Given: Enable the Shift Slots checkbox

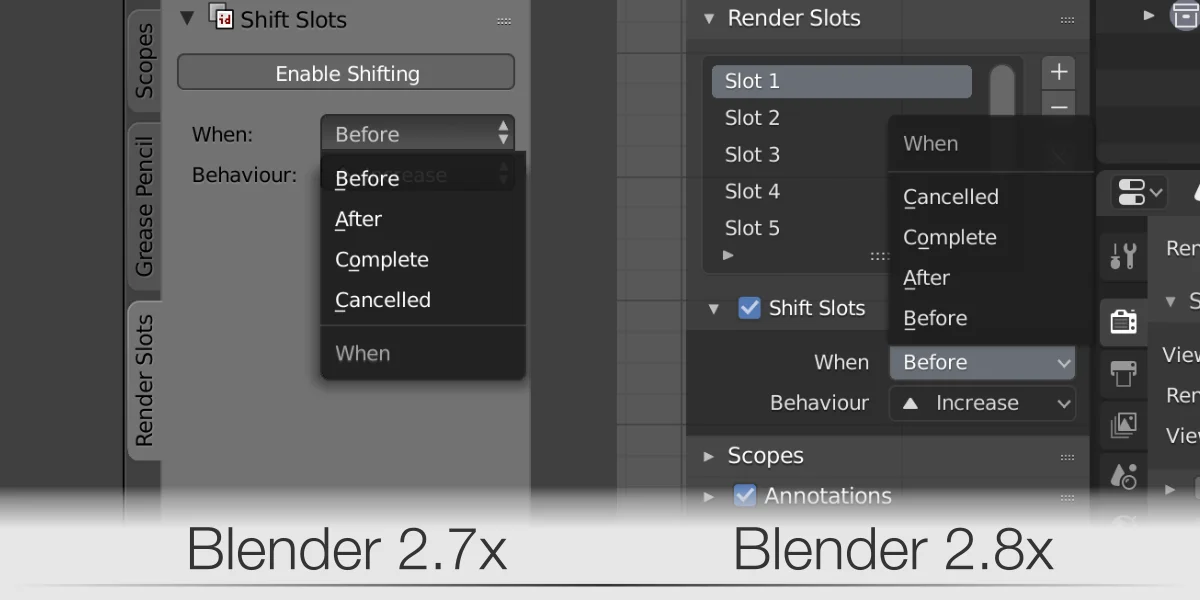Looking at the screenshot, I should point(750,308).
